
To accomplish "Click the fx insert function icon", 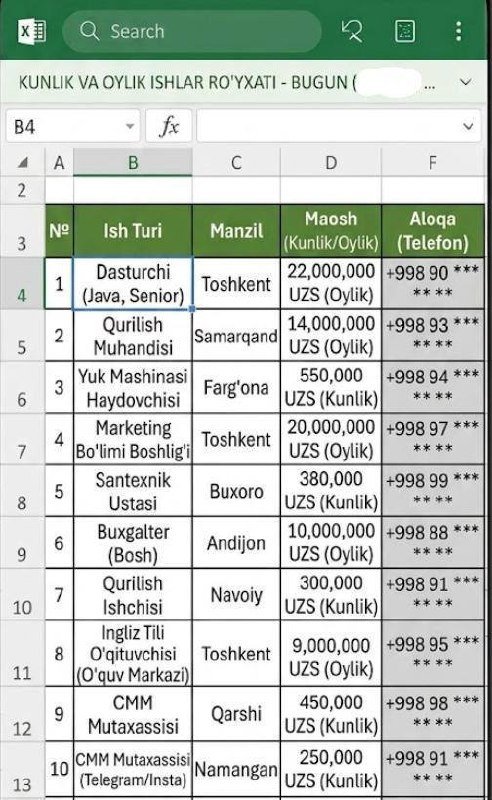I will pos(169,126).
